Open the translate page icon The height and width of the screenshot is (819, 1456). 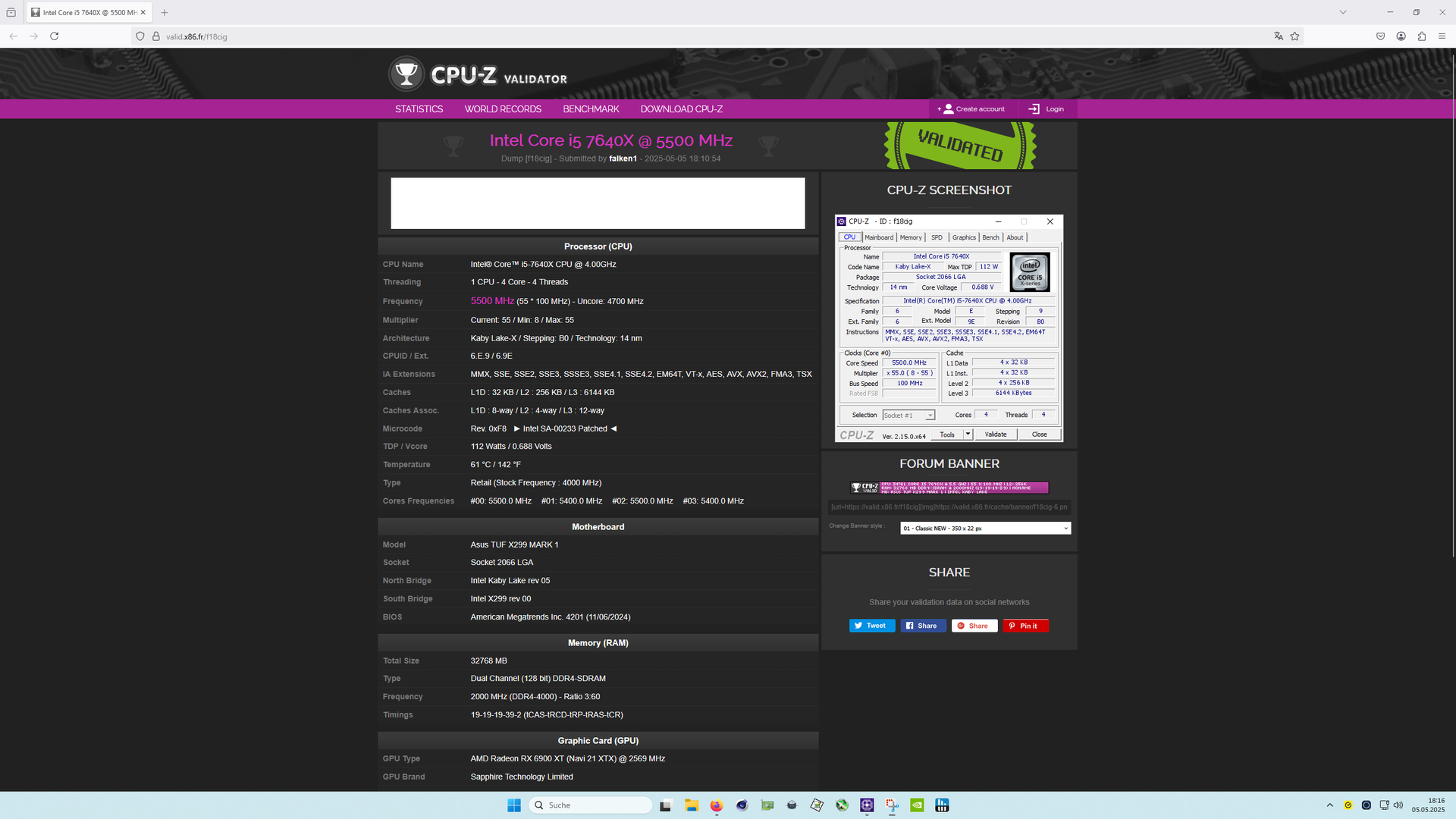(1279, 36)
